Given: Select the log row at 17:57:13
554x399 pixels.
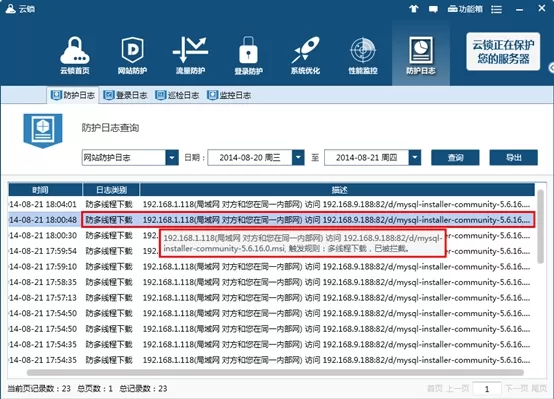Looking at the screenshot, I should pyautogui.click(x=271, y=298).
